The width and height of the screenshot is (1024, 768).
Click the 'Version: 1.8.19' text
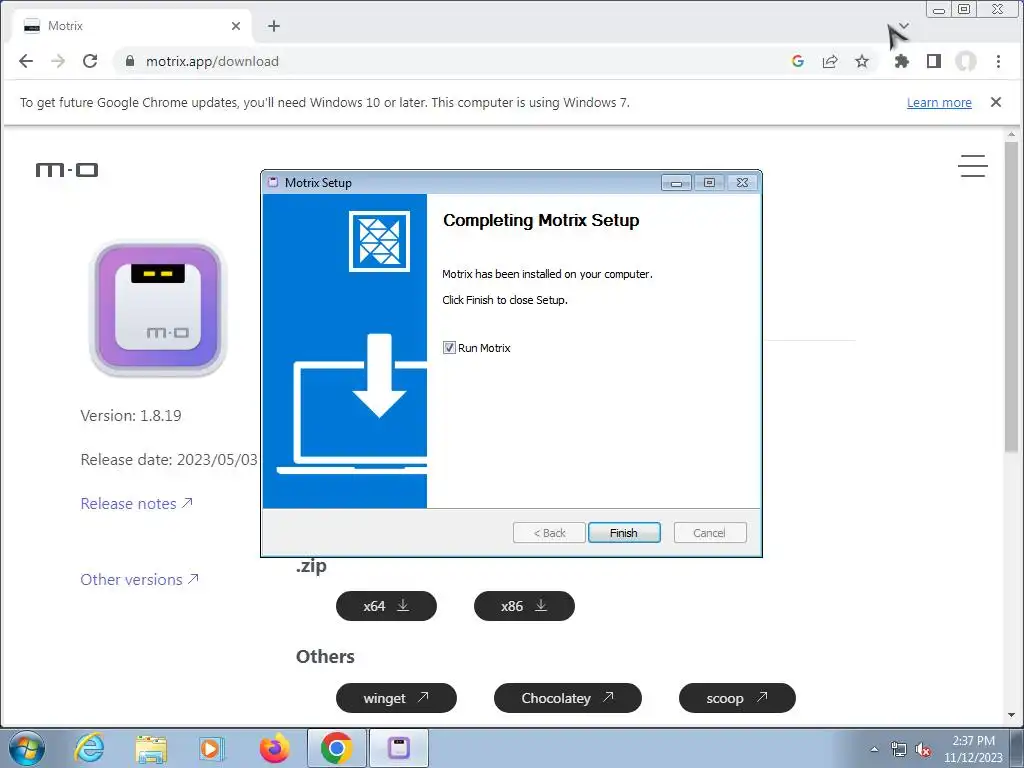tap(131, 415)
